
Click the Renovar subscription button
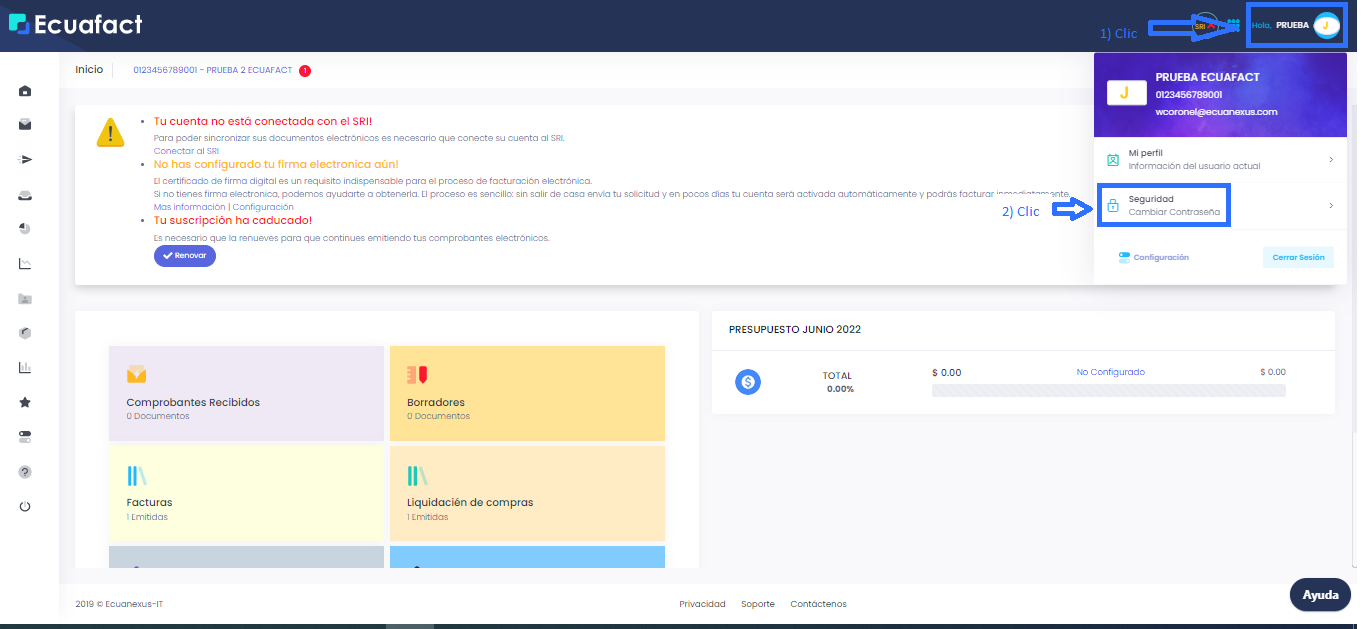coord(185,256)
